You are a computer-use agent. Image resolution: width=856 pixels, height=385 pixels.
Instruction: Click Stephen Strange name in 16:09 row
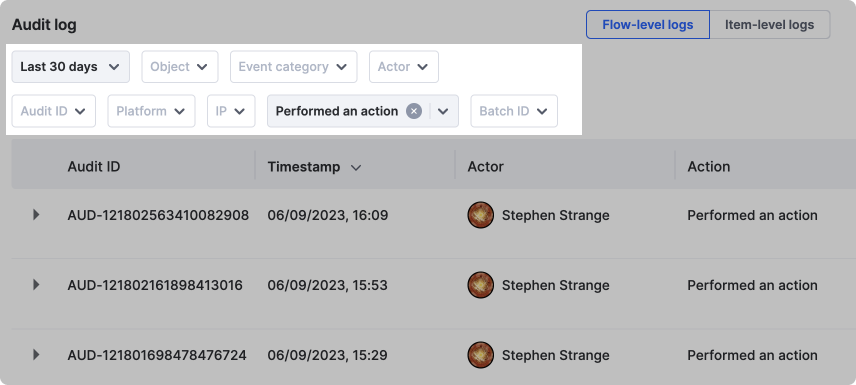pyautogui.click(x=555, y=215)
